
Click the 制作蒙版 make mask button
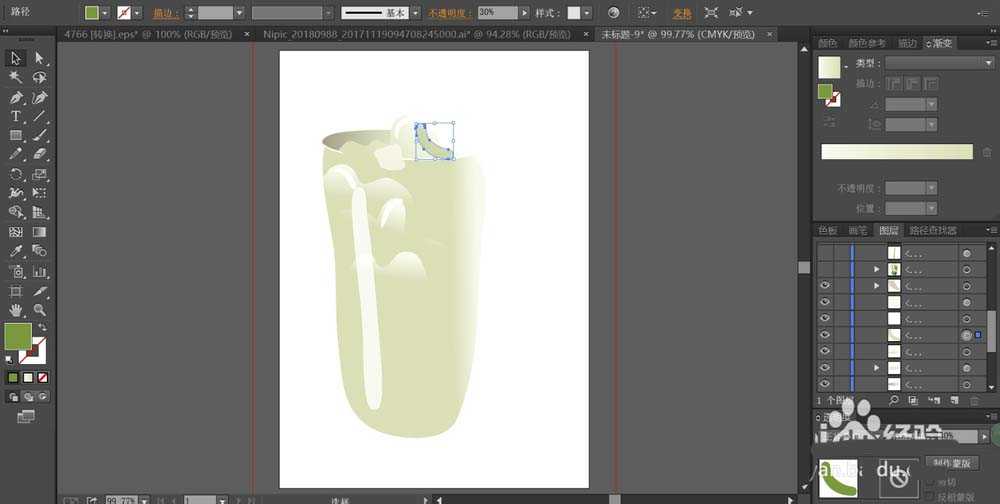coord(951,462)
